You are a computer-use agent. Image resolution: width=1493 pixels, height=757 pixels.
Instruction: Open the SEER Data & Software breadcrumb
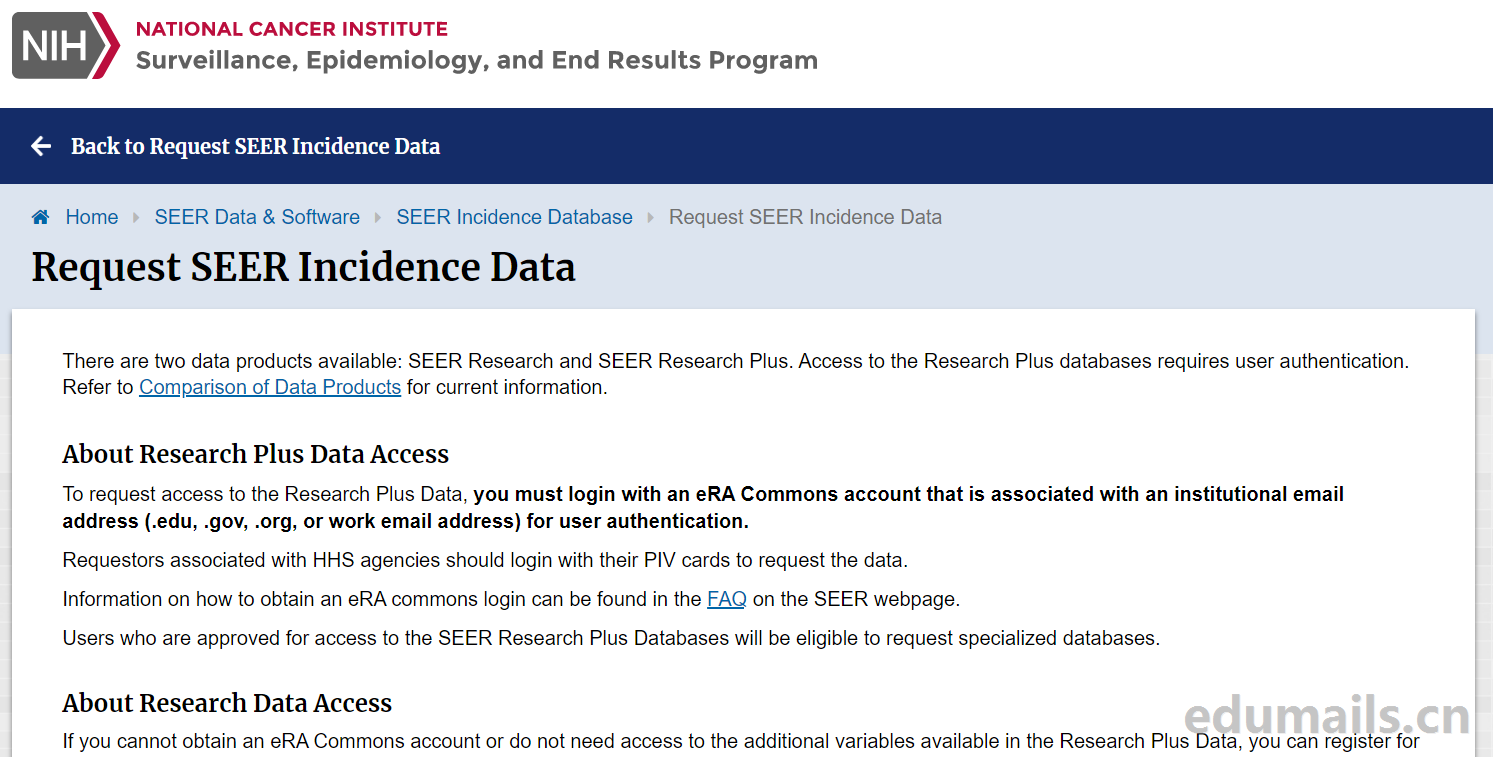click(257, 217)
